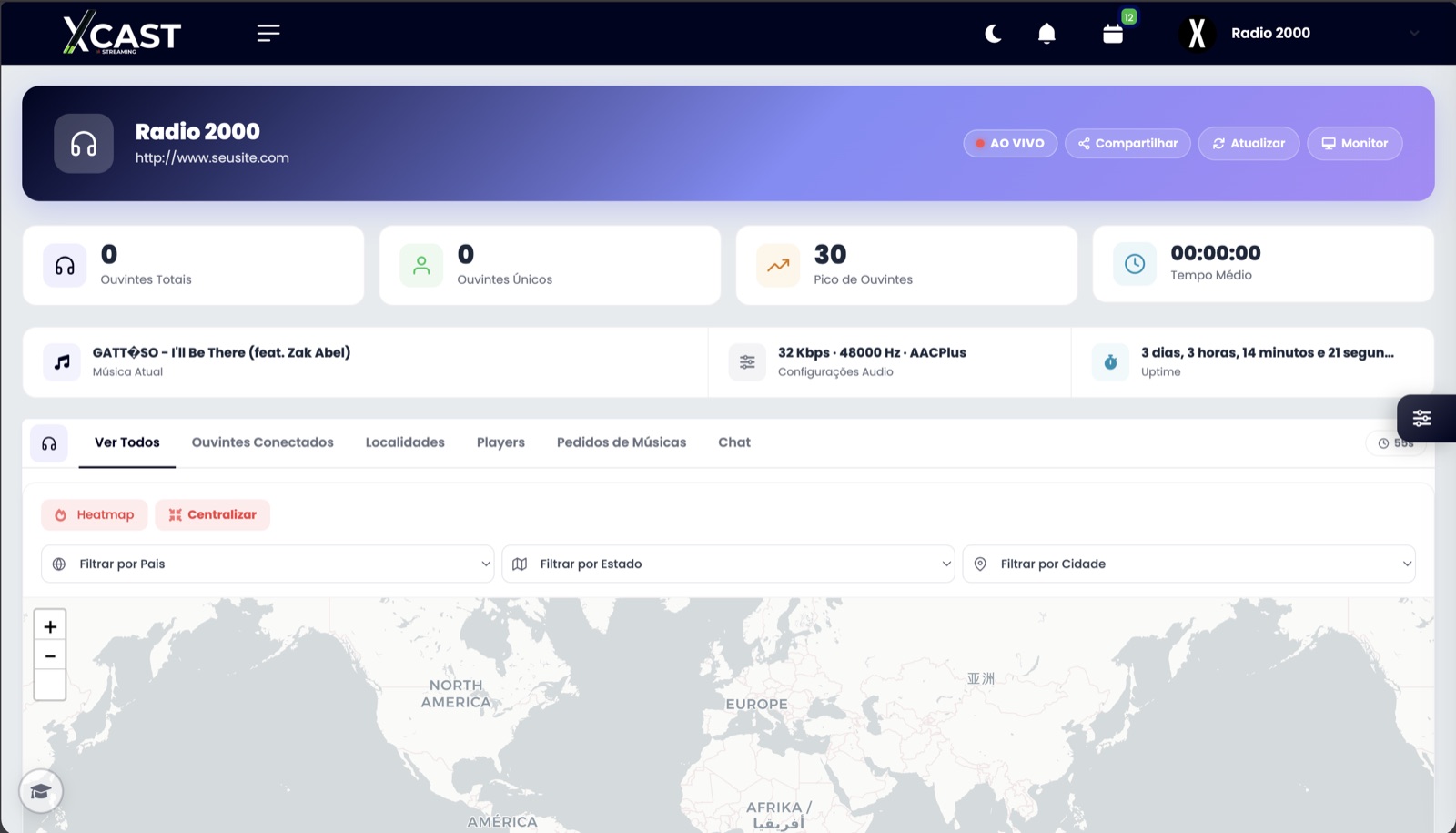Click the Configurações Audio sliders icon
This screenshot has width=1456, height=833.
(x=747, y=361)
